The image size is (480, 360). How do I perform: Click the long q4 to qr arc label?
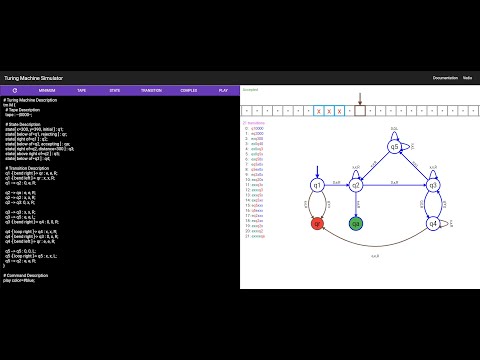[x=375, y=256]
